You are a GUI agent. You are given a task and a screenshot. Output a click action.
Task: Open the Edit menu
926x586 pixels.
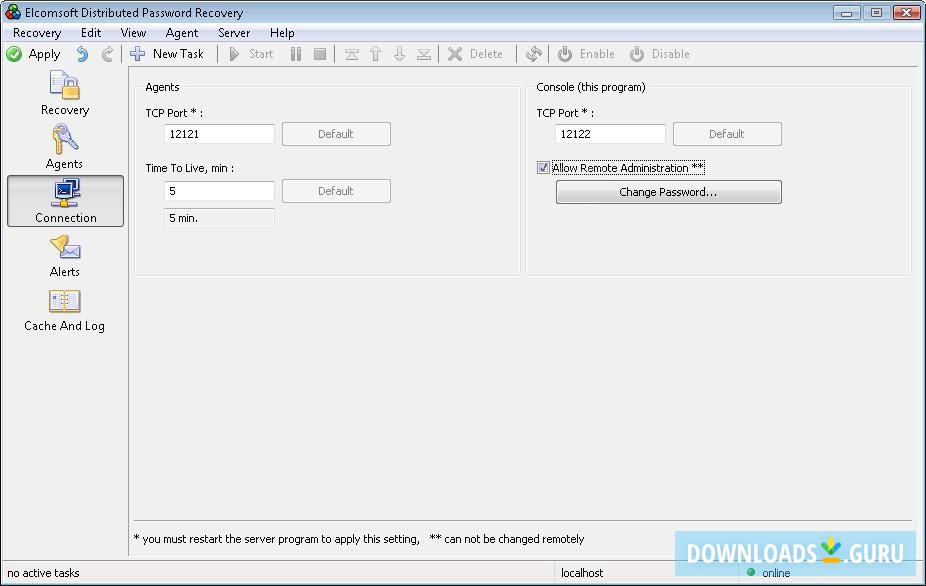click(x=91, y=33)
